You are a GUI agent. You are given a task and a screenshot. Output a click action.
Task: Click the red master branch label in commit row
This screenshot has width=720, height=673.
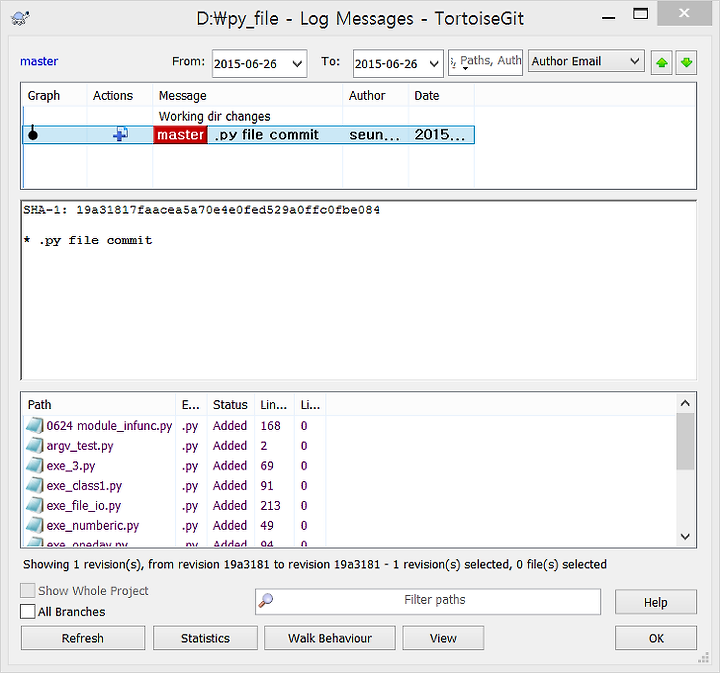coord(180,135)
